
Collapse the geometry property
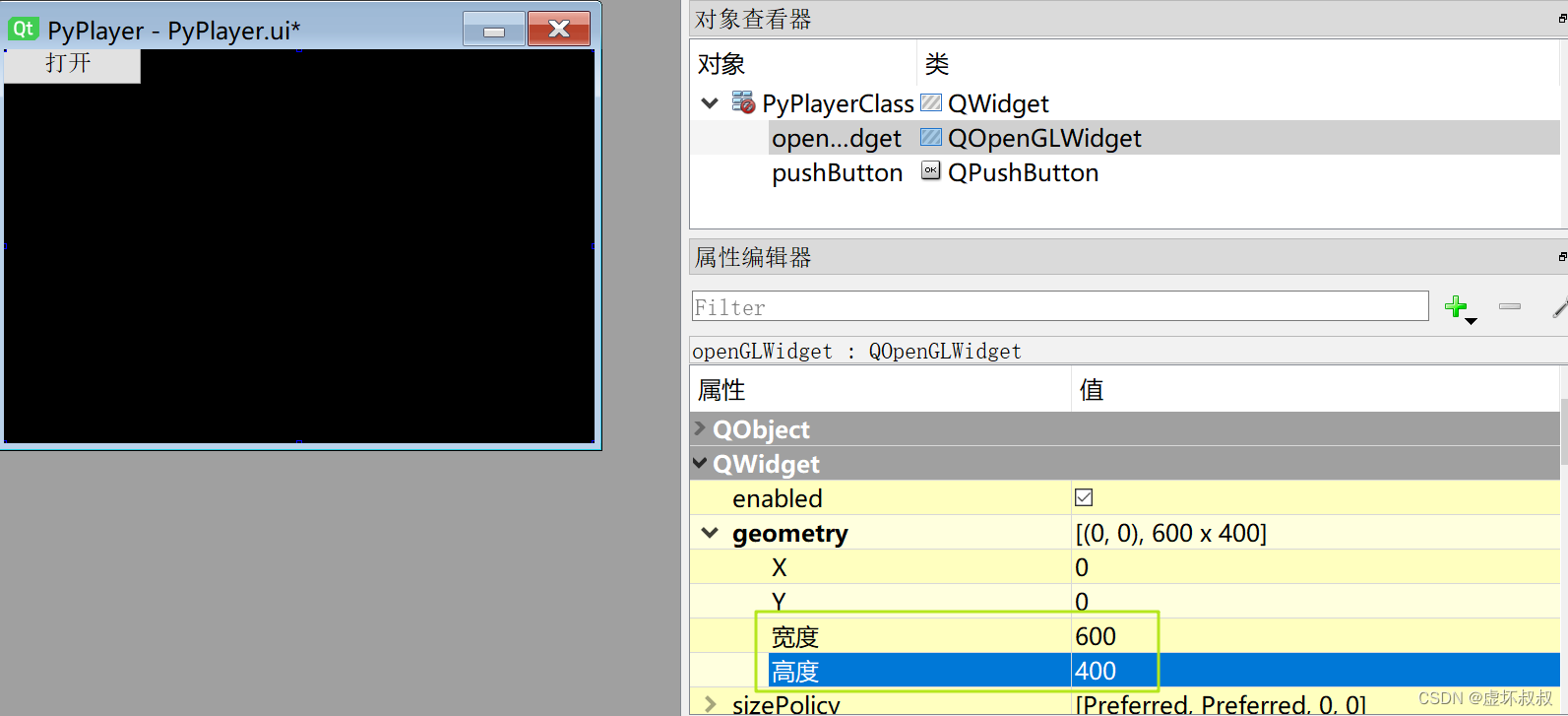click(710, 533)
